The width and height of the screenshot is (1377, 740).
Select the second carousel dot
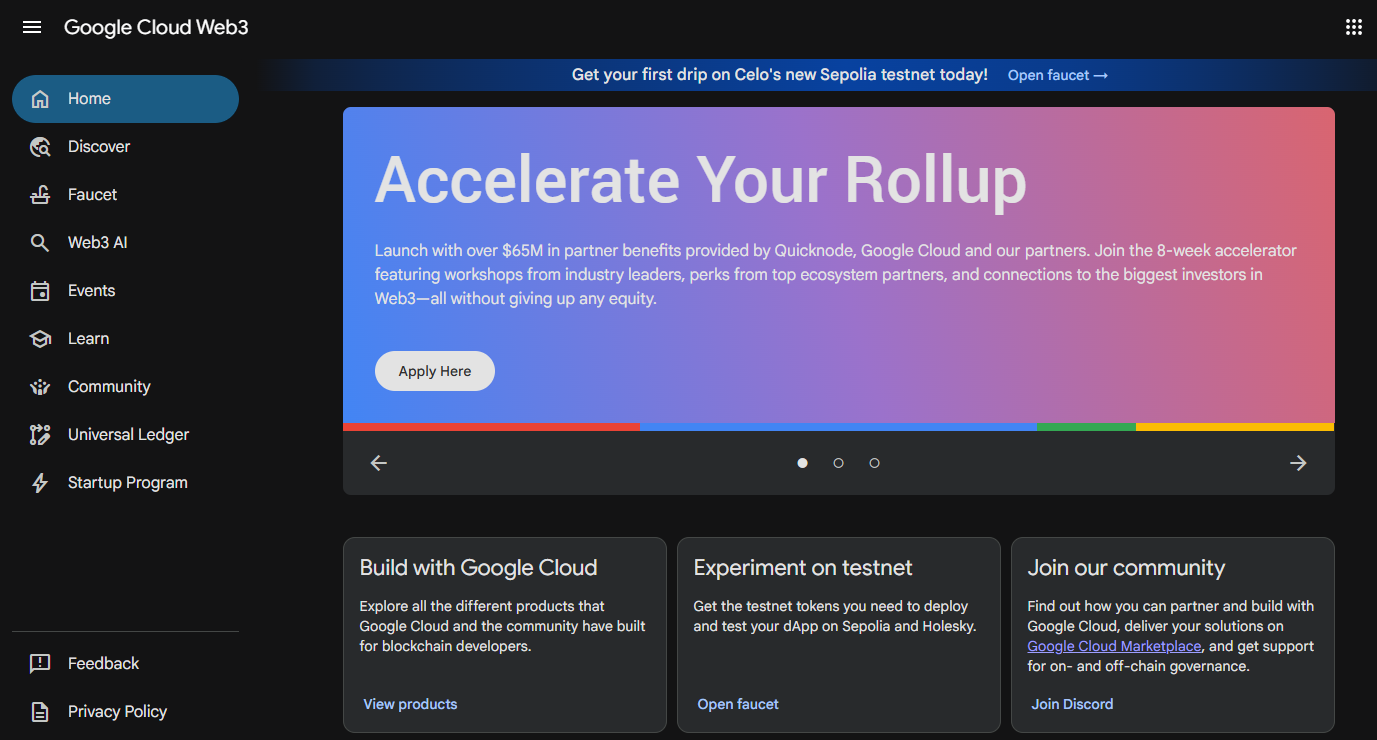point(838,463)
